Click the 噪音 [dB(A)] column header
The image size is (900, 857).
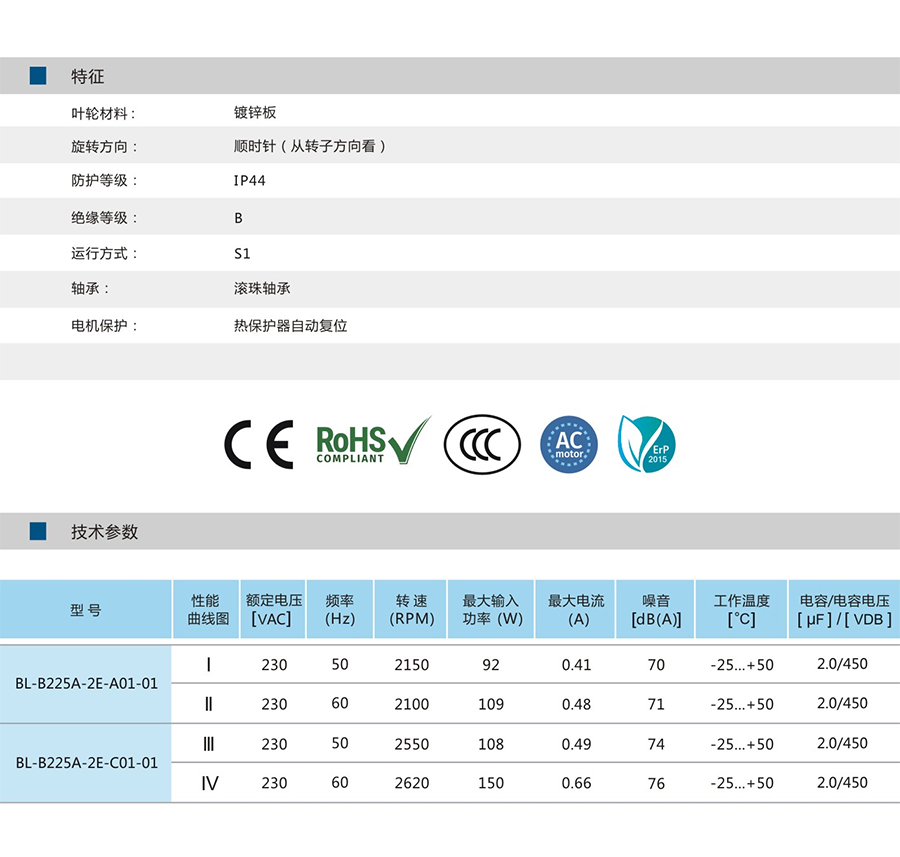(655, 610)
